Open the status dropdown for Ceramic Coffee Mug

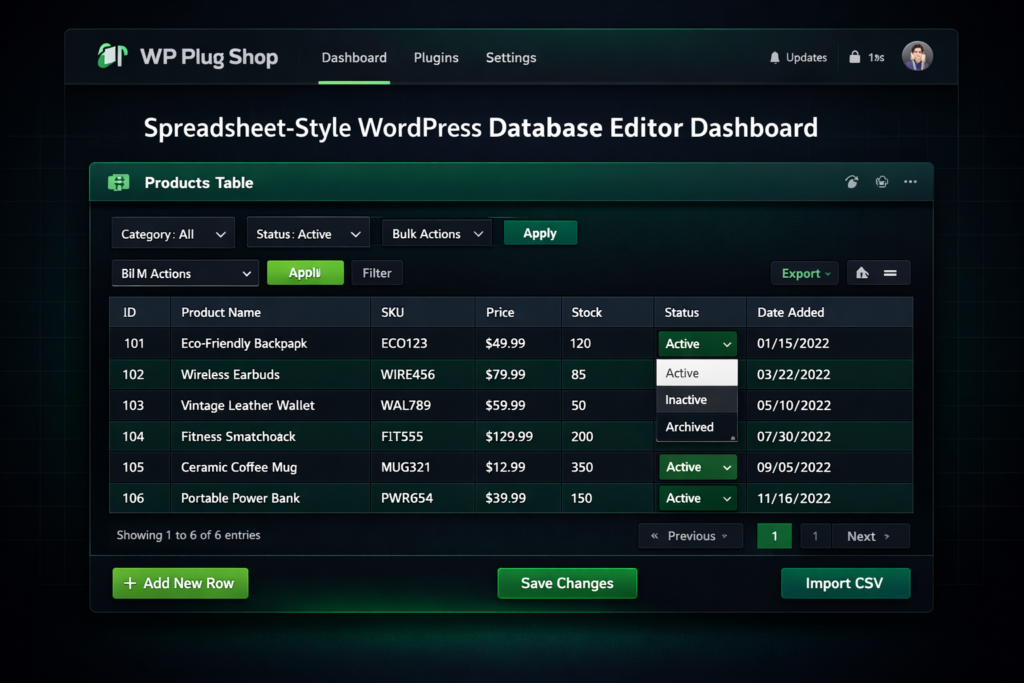point(697,467)
